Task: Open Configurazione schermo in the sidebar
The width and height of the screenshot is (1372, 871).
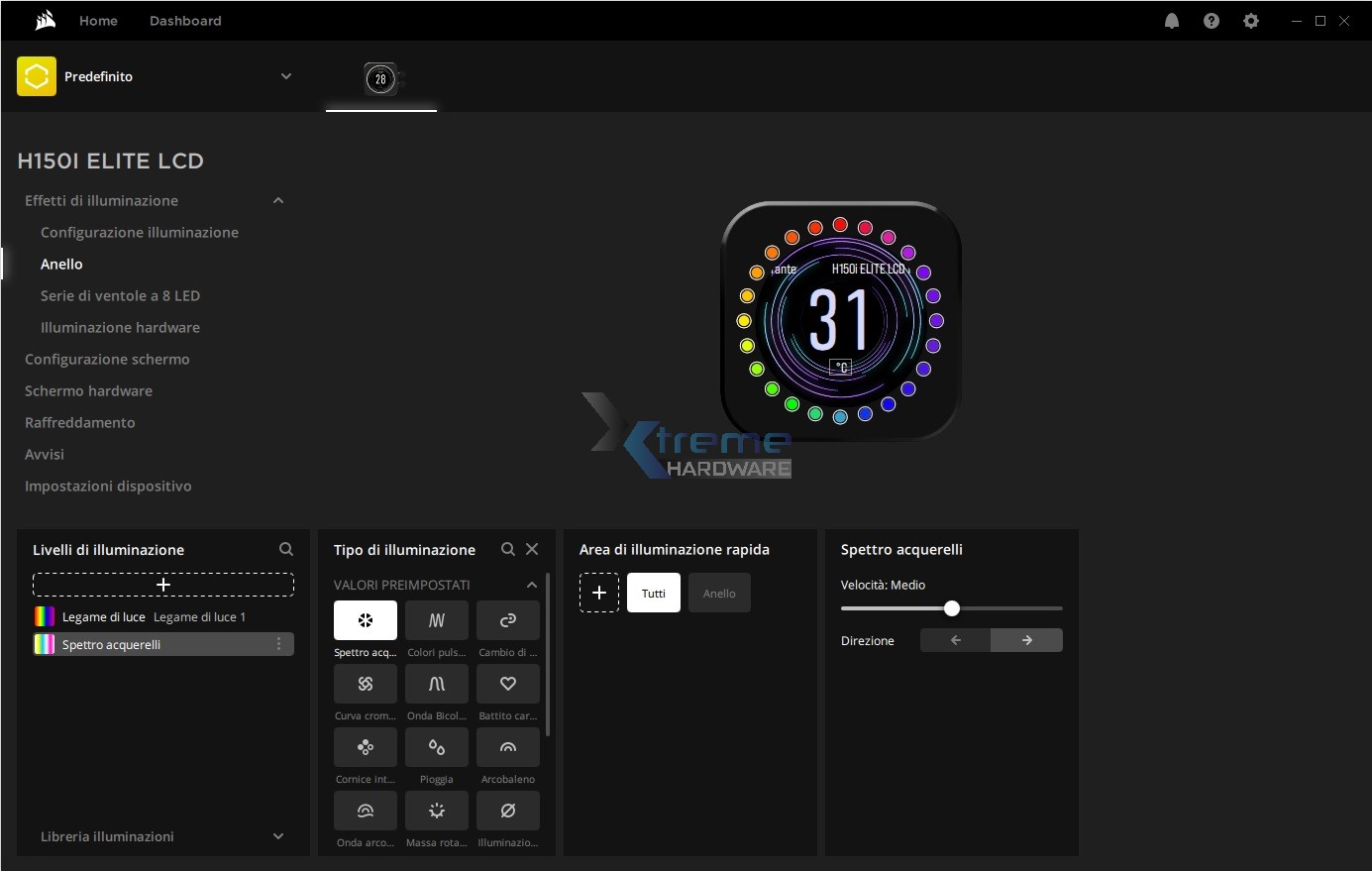Action: point(107,359)
